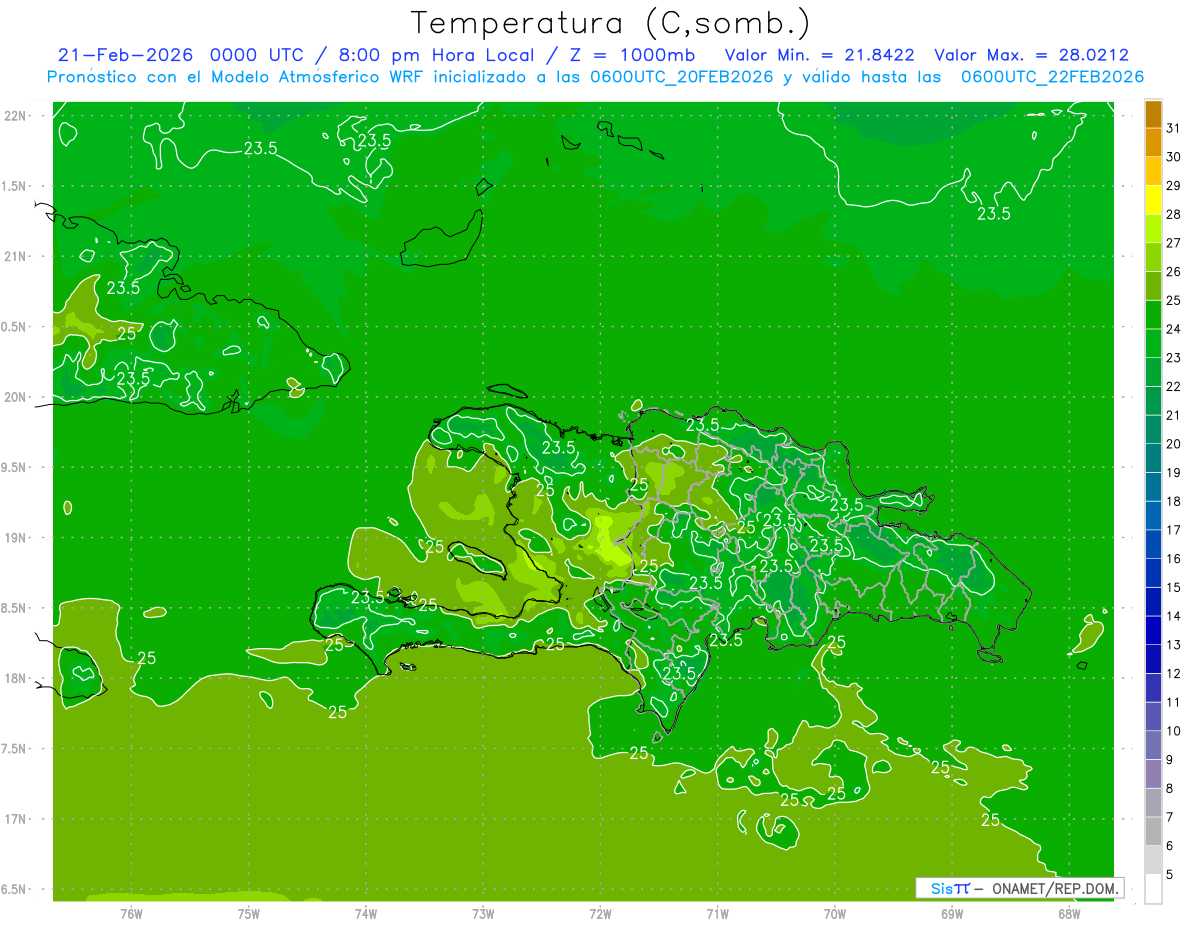Pick the dark blue swatch between 12 and 13
Image resolution: width=1200 pixels, height=927 pixels.
coord(1153,659)
